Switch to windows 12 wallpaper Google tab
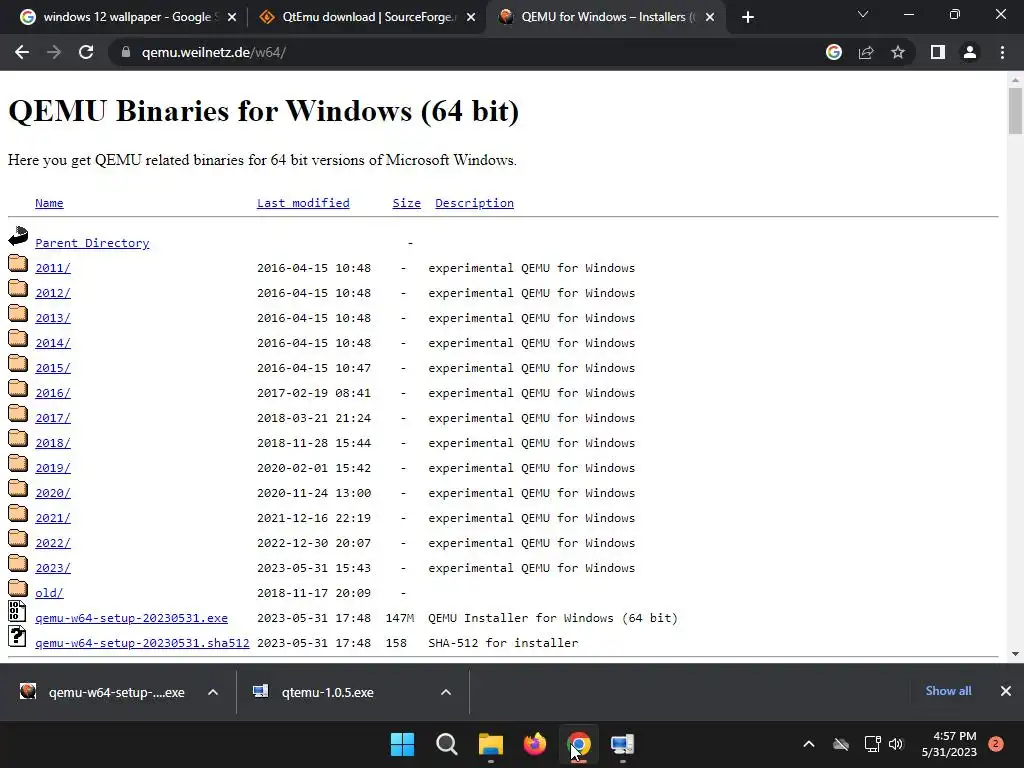1024x768 pixels. (127, 17)
